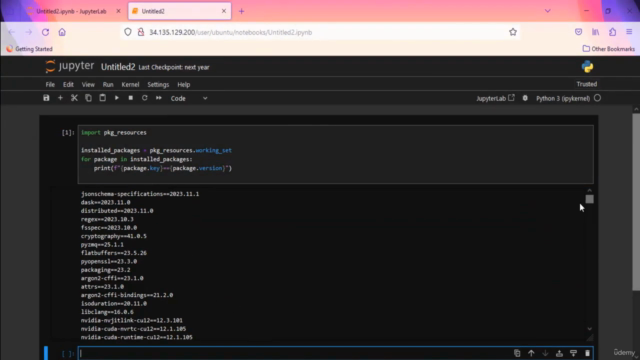Click the browser forward arrow
Viewport: 640px width, 360px height.
(29, 32)
